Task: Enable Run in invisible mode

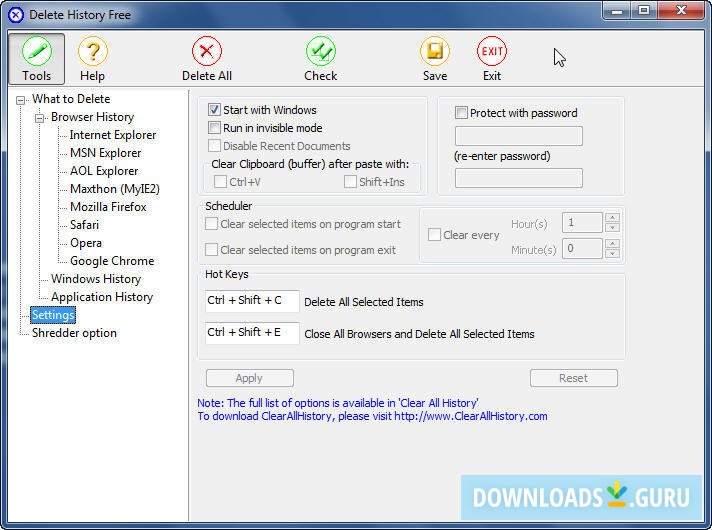Action: point(214,128)
